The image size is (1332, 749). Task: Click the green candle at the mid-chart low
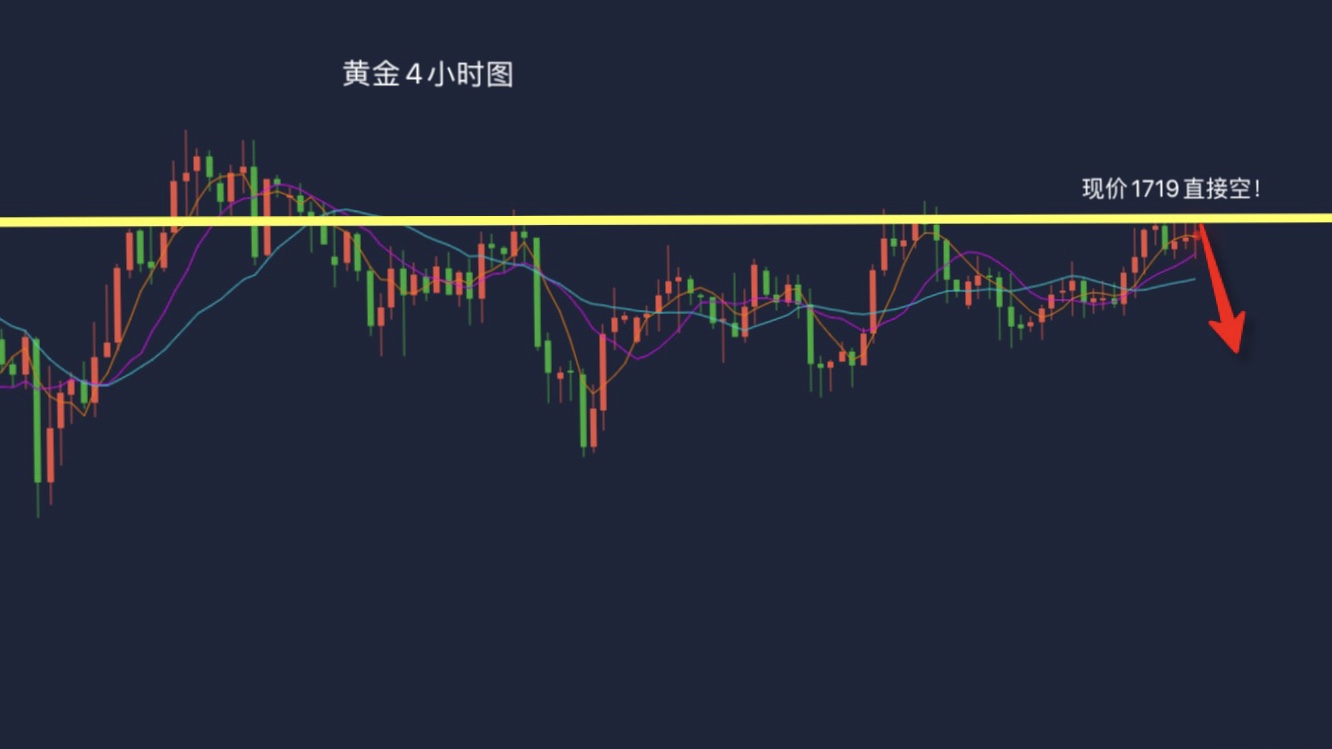click(x=584, y=411)
